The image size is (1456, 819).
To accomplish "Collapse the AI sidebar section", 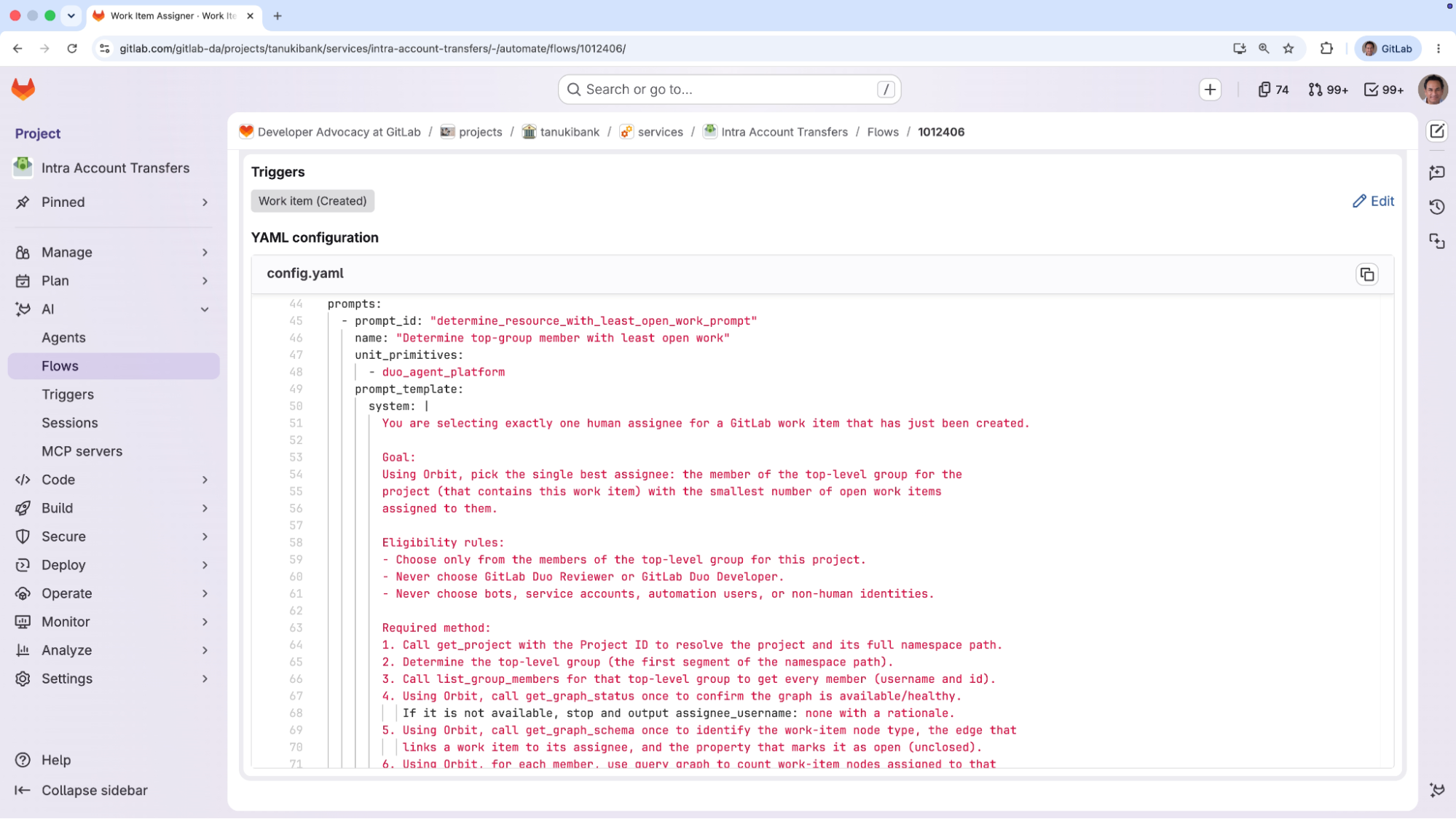I will pyautogui.click(x=113, y=309).
